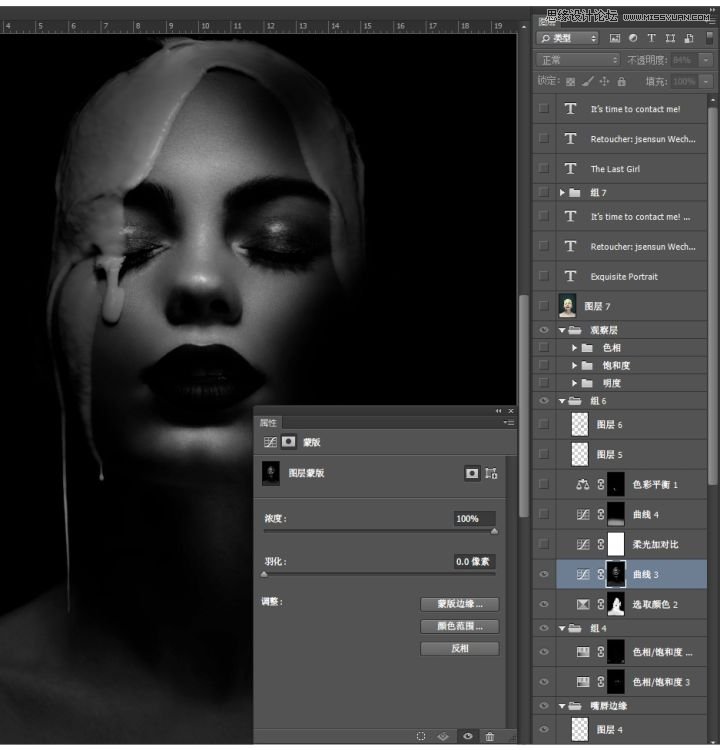Select the 曲线 3 layer mask thumbnail
Viewport: 720px width, 750px height.
click(x=616, y=574)
